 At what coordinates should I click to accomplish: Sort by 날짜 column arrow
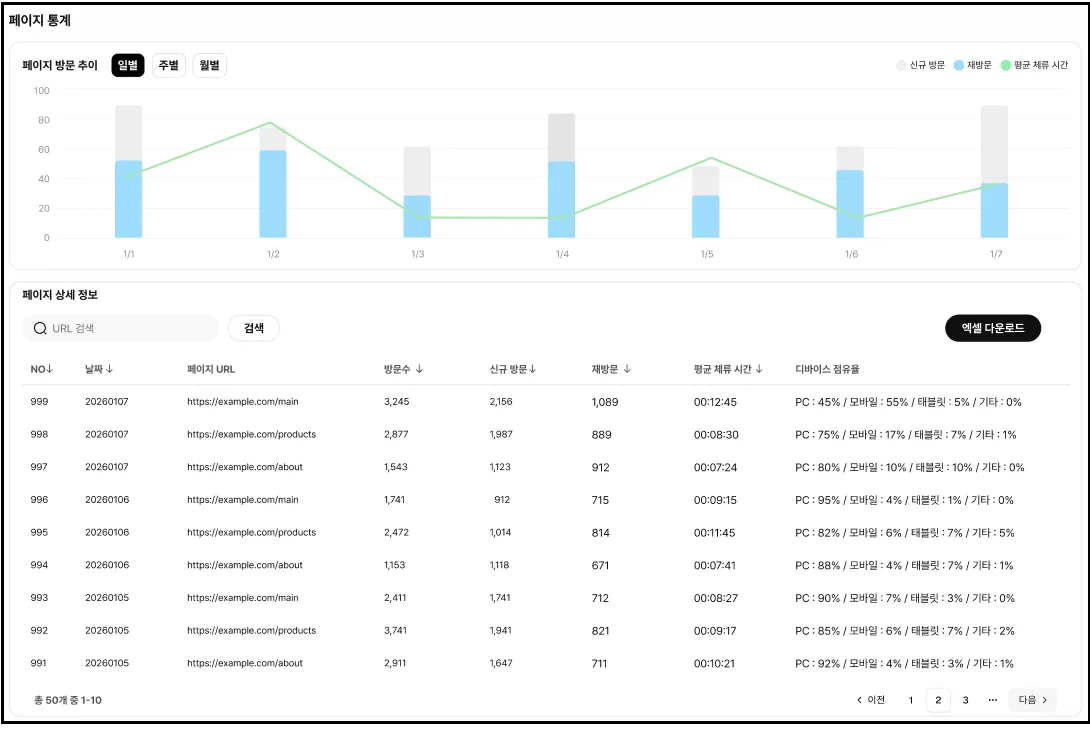[110, 369]
